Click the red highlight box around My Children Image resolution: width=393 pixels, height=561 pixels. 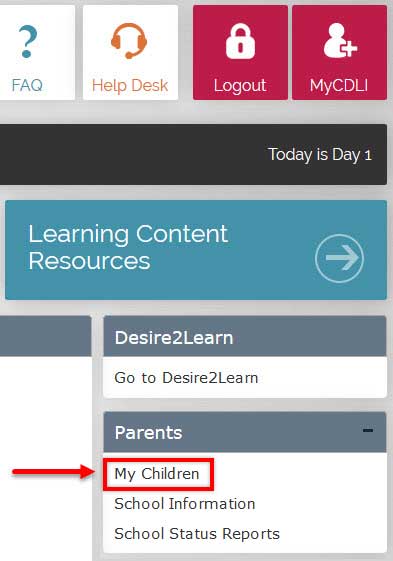click(159, 474)
